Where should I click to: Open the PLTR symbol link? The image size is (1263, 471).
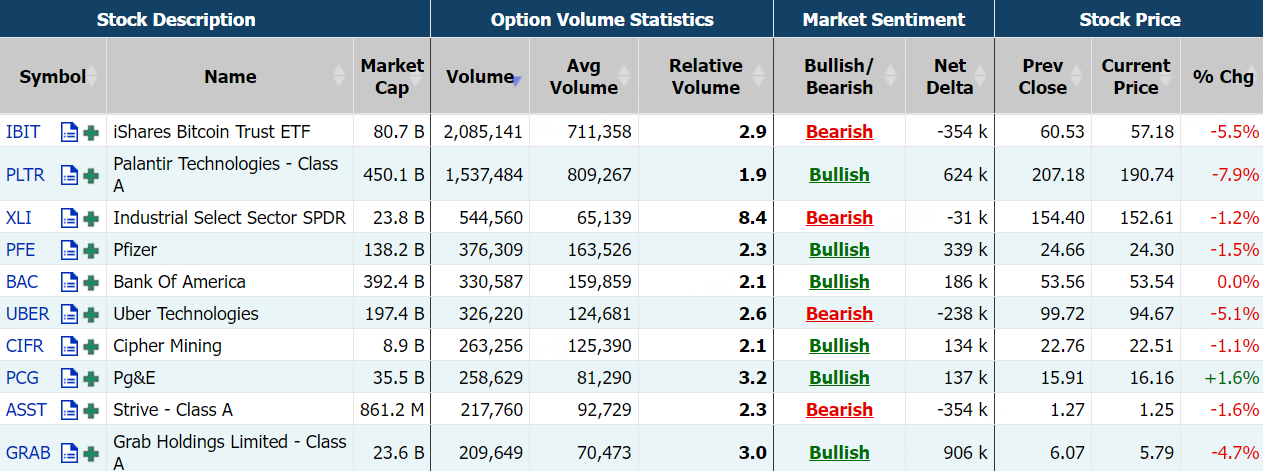25,175
